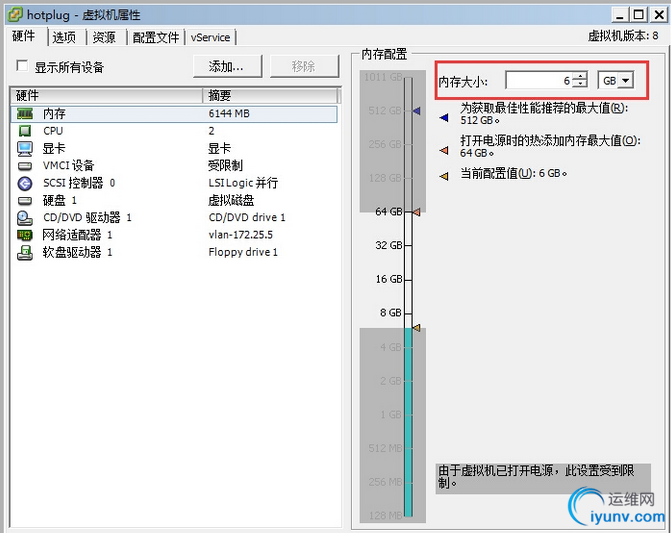Switch to the 选项 tab
This screenshot has width=671, height=533.
pyautogui.click(x=64, y=38)
